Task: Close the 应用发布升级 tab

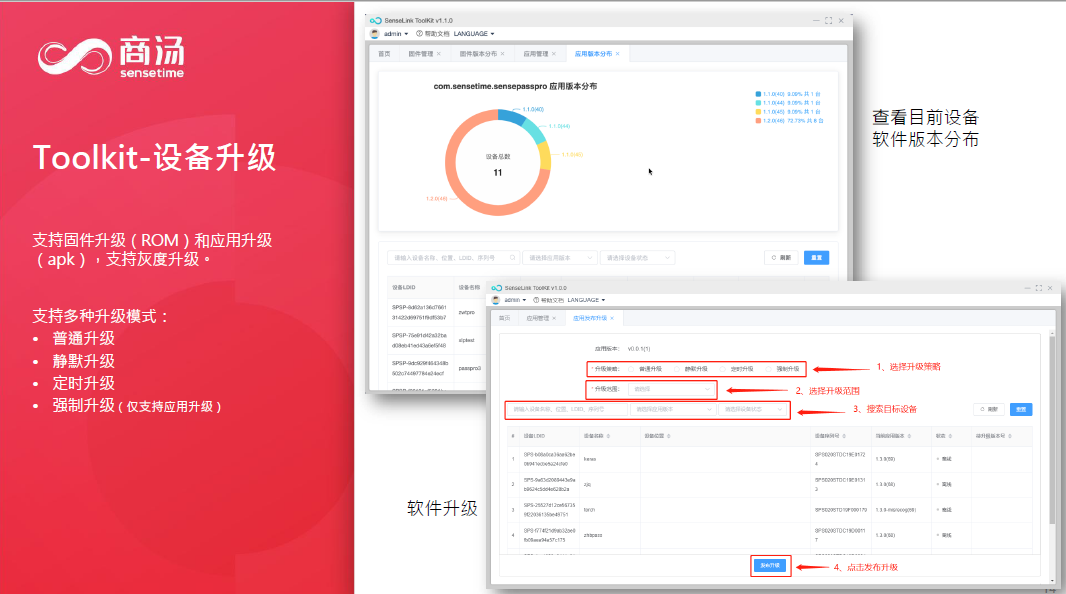Action: point(612,318)
